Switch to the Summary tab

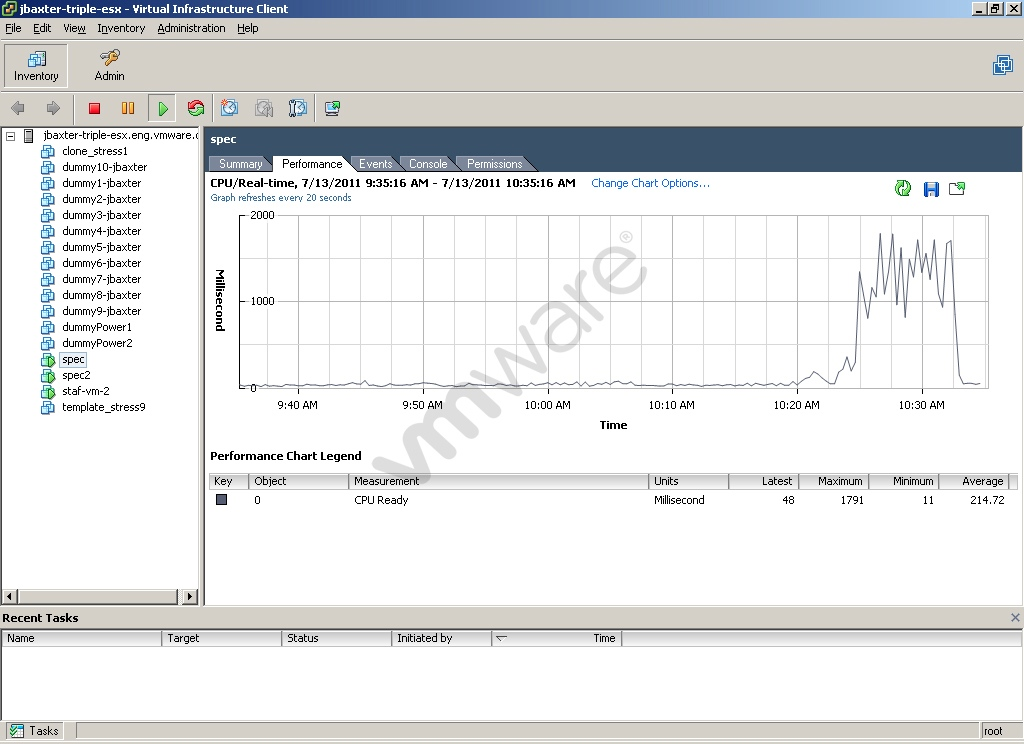point(240,164)
